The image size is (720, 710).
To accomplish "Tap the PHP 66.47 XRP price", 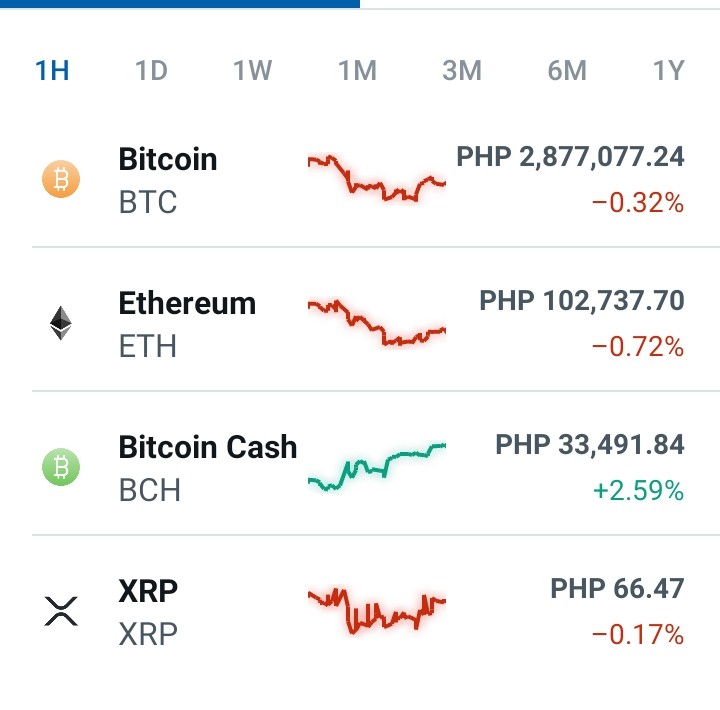I will tap(618, 588).
